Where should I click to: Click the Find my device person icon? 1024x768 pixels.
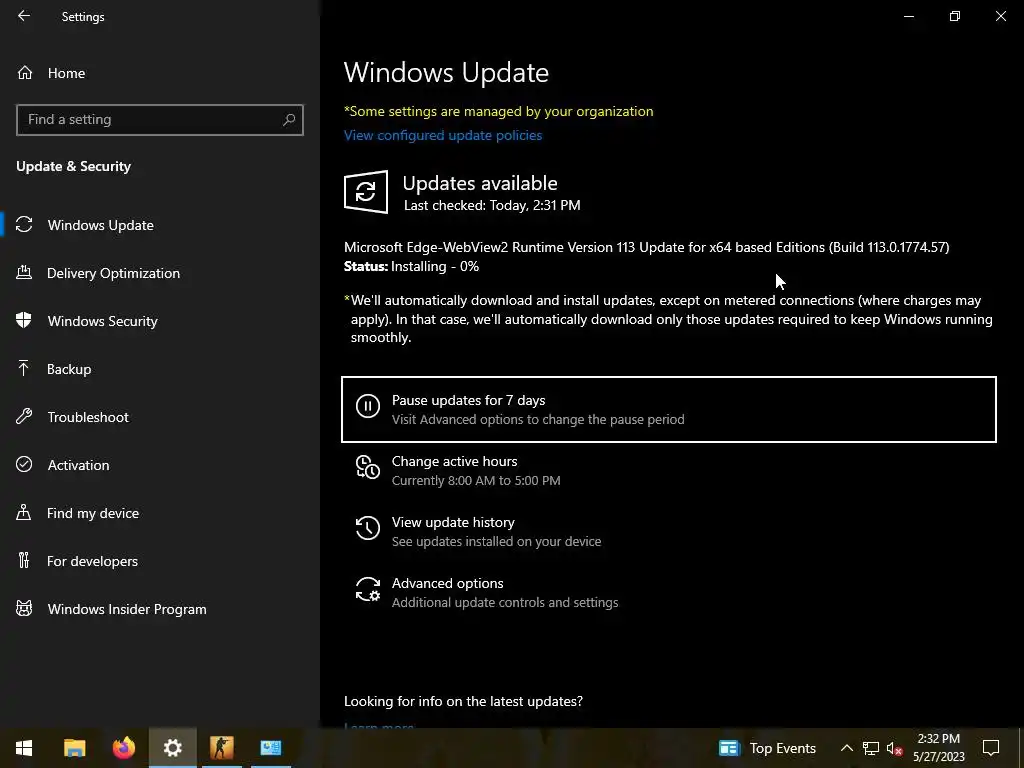click(24, 512)
